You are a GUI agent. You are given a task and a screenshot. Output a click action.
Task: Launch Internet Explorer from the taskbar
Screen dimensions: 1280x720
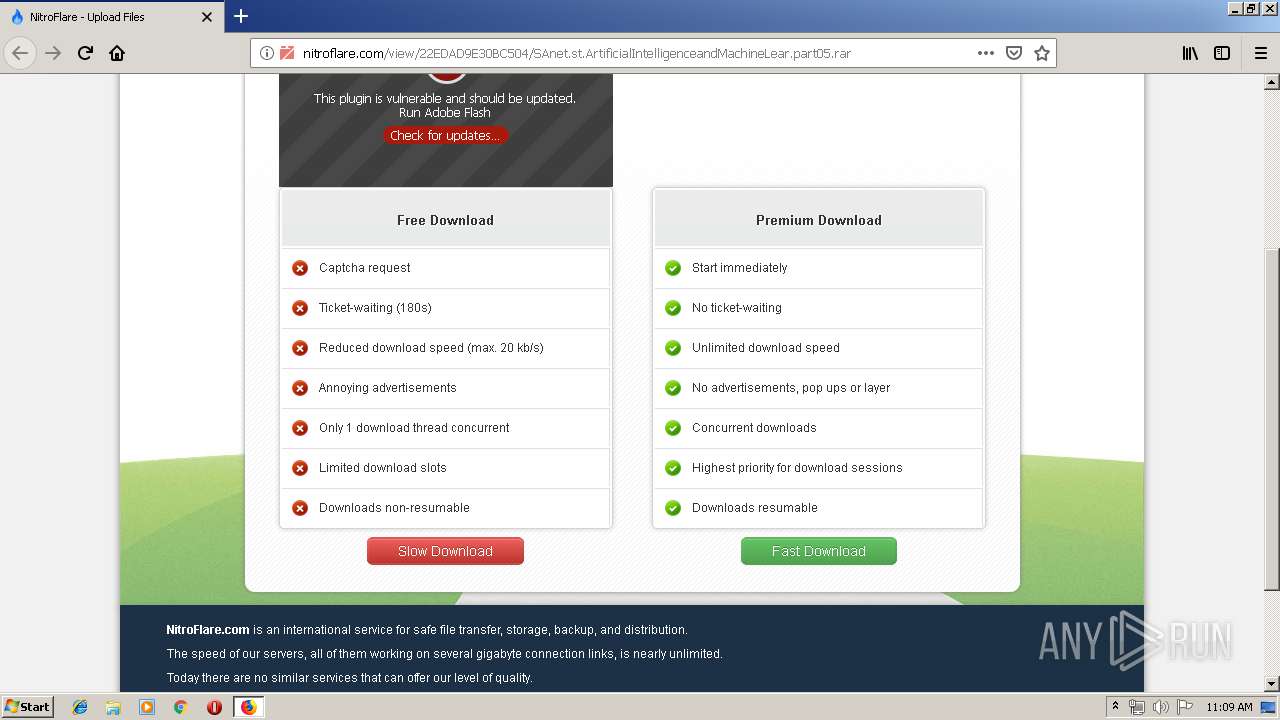point(80,707)
